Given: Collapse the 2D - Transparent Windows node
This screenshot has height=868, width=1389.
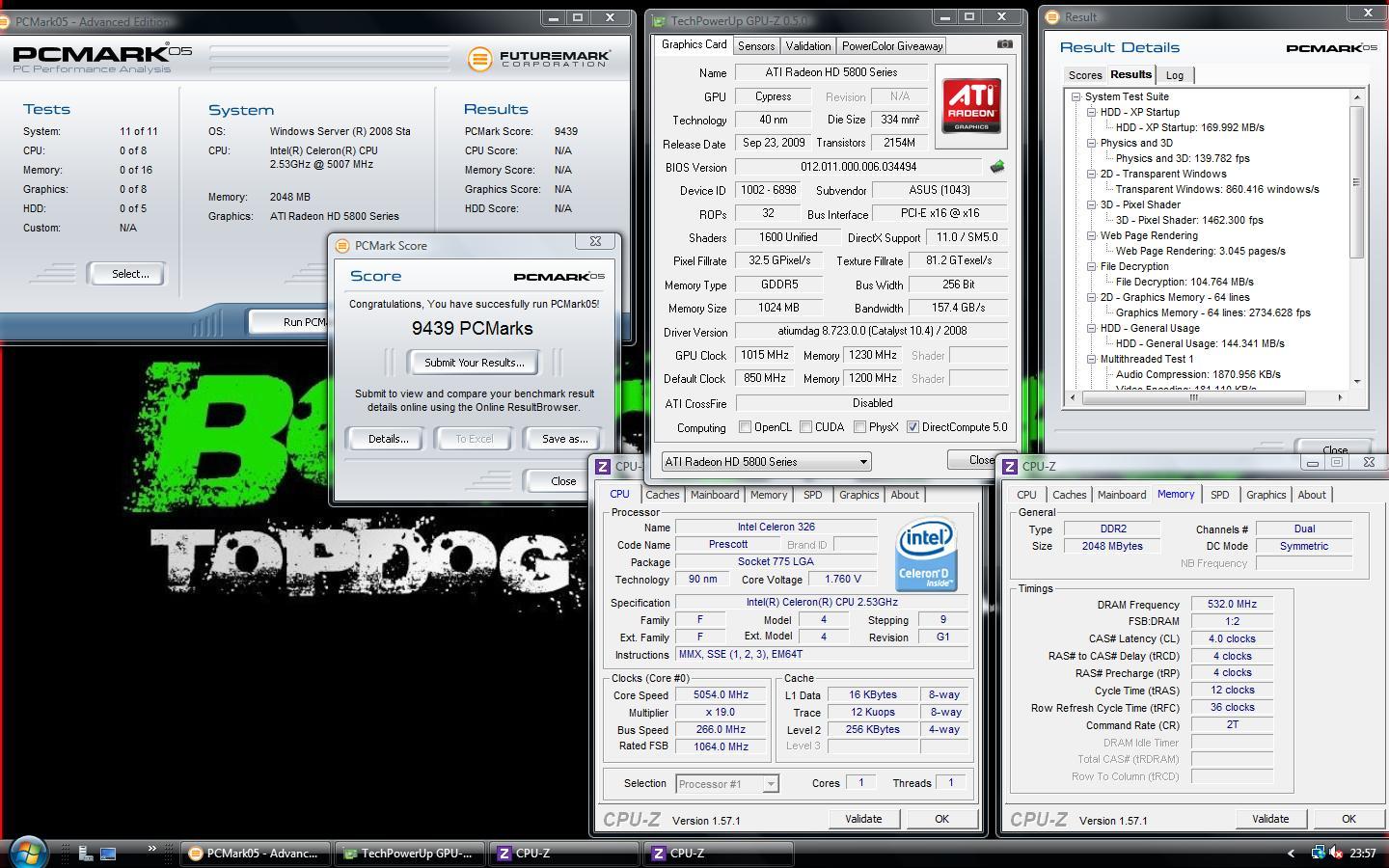Looking at the screenshot, I should (1091, 174).
